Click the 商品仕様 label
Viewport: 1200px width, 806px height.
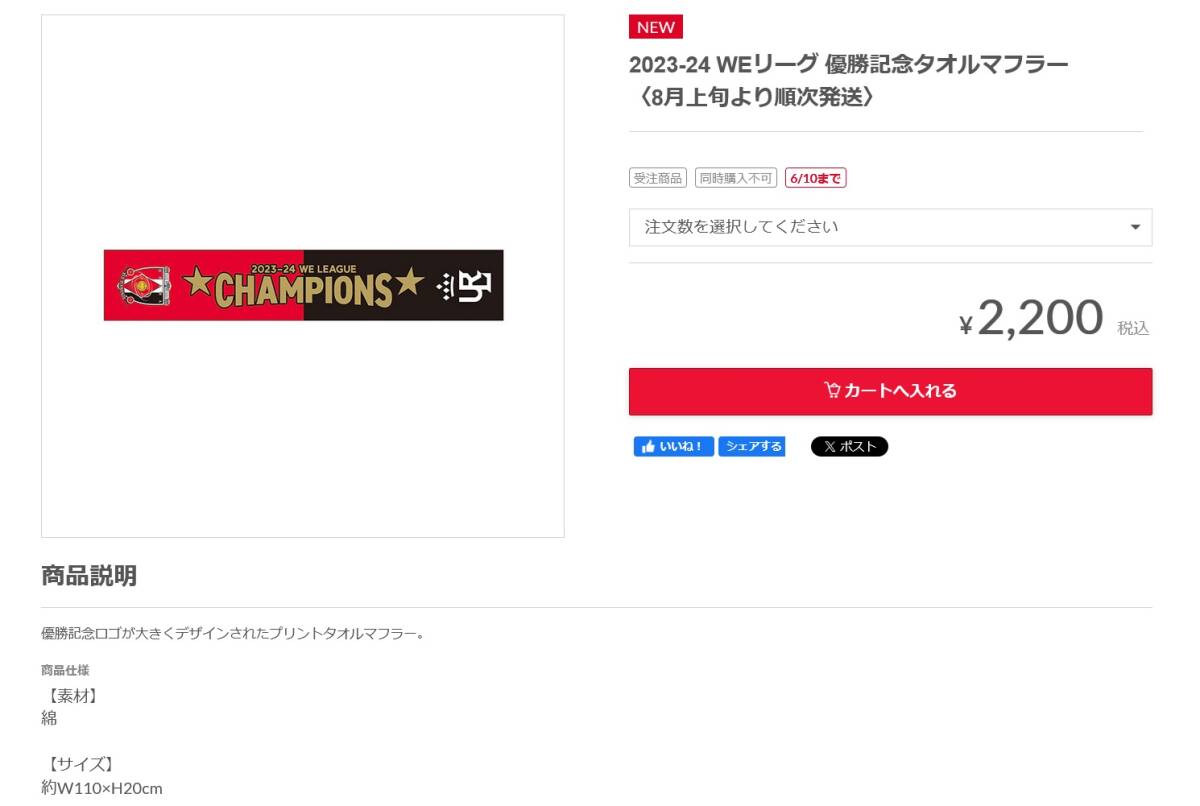[65, 670]
